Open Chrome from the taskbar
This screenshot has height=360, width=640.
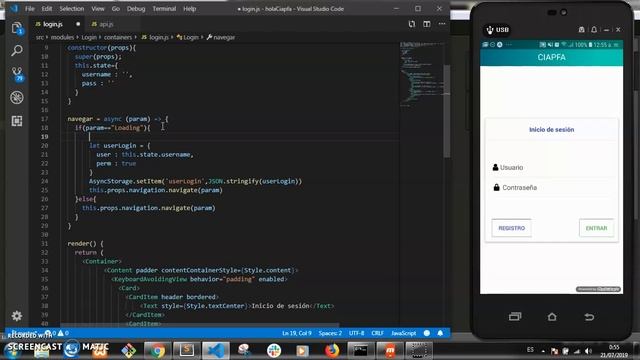(x=157, y=351)
